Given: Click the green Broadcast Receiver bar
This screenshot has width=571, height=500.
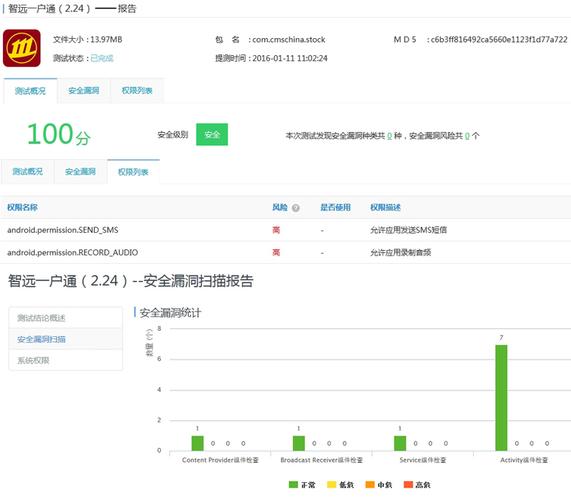Looking at the screenshot, I should coord(299,443).
